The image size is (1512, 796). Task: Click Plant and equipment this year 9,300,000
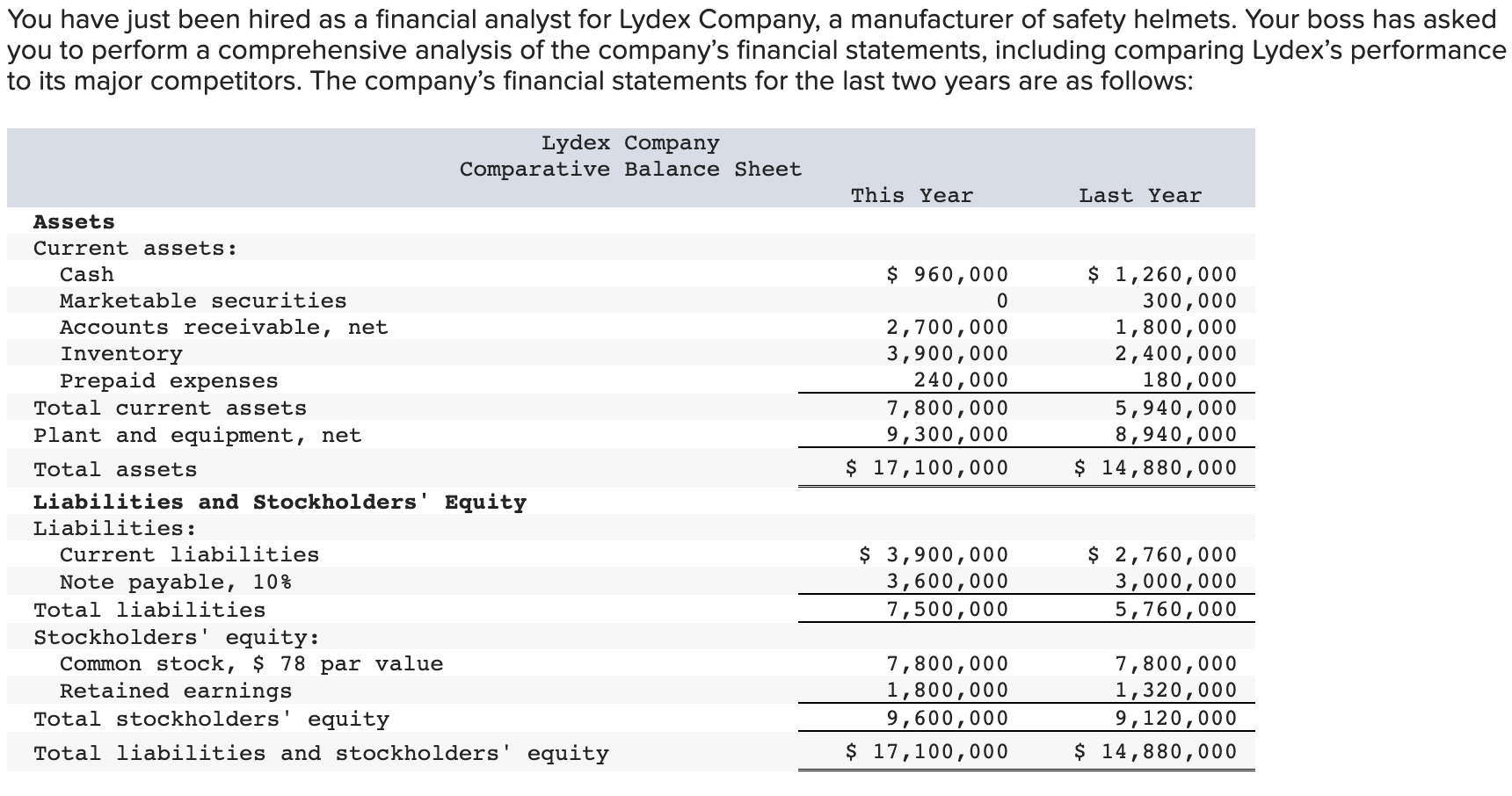point(947,435)
